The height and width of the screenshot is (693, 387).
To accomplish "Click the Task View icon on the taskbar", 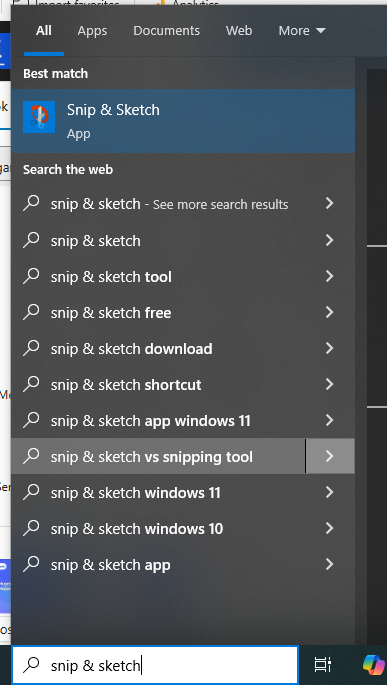I will pos(322,665).
